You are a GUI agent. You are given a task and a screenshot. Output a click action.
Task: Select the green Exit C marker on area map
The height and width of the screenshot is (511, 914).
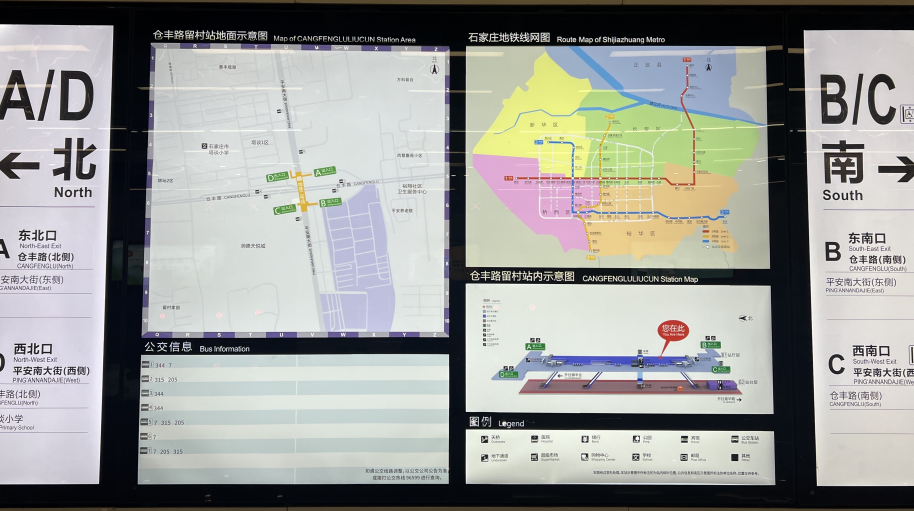(x=284, y=209)
